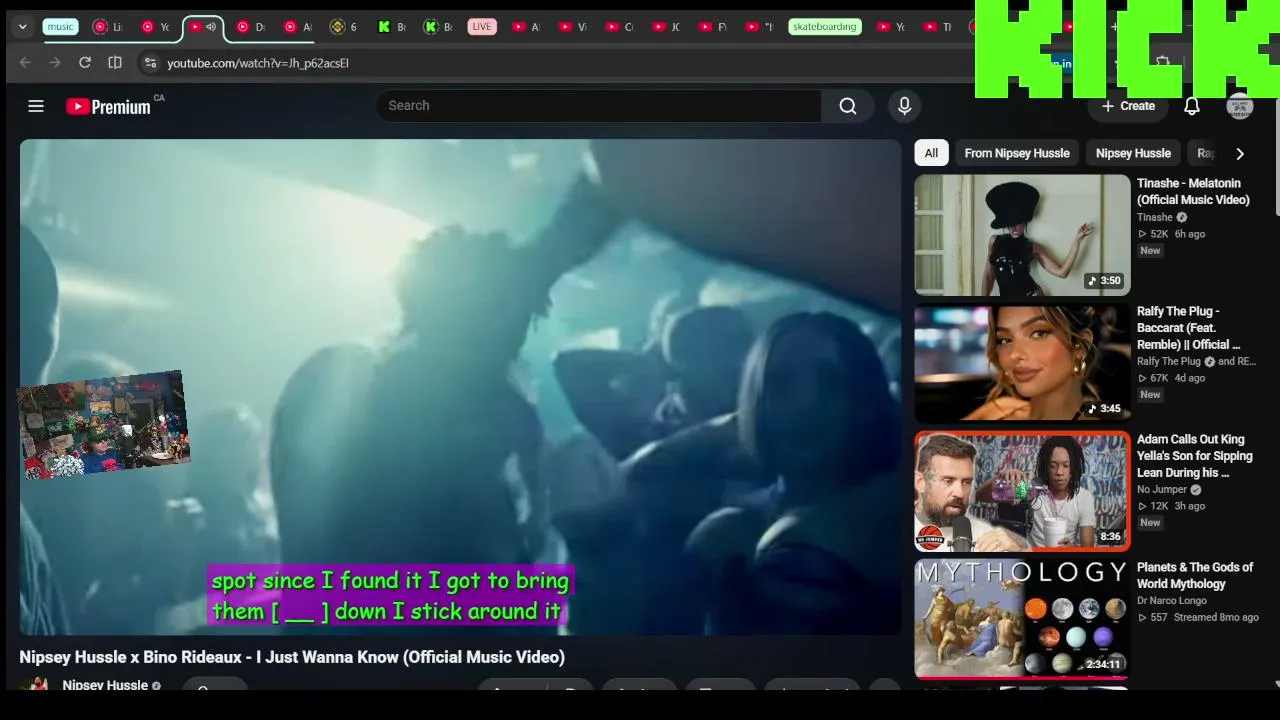Screen dimensions: 1280x720
Task: Click "Planets & The Gods of World Mythology" title
Action: (1195, 576)
